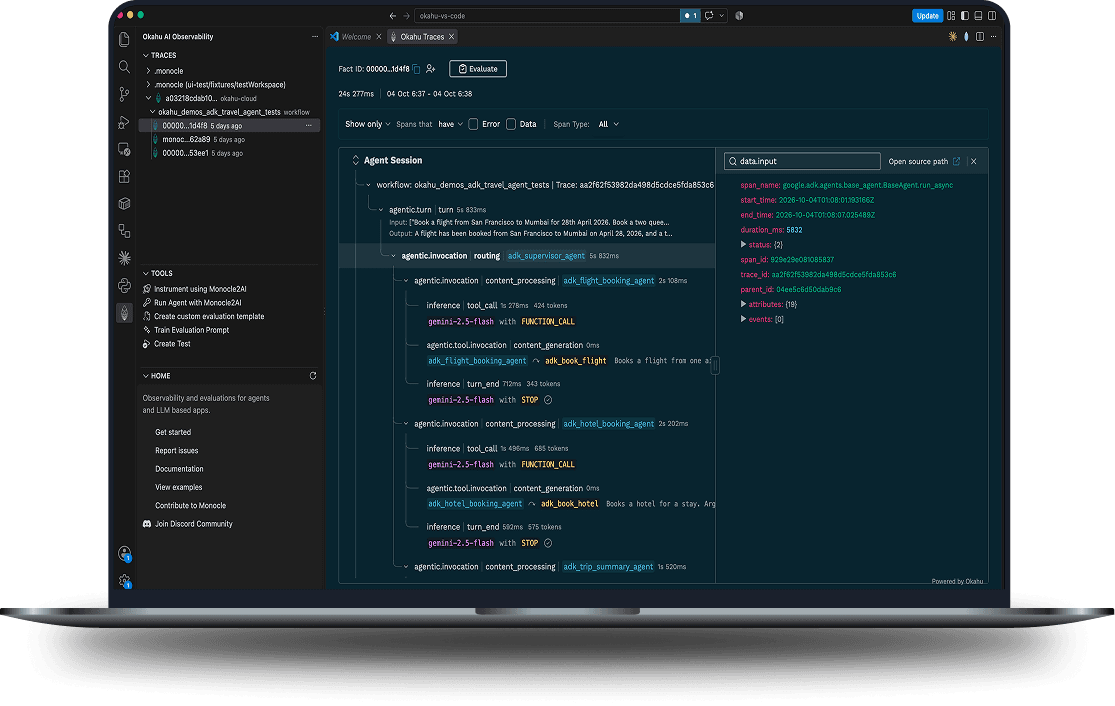Open the Show only dropdown
1115x706 pixels.
click(368, 124)
